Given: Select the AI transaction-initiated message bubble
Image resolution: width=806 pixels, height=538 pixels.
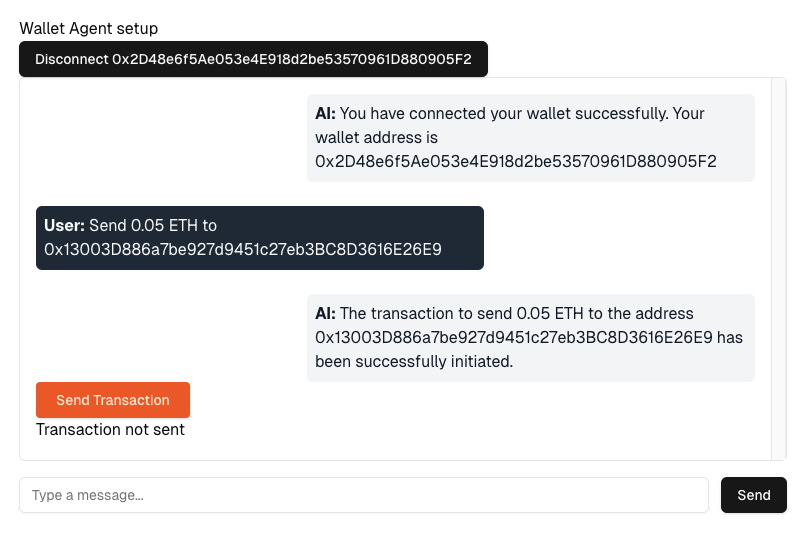Looking at the screenshot, I should click(530, 338).
